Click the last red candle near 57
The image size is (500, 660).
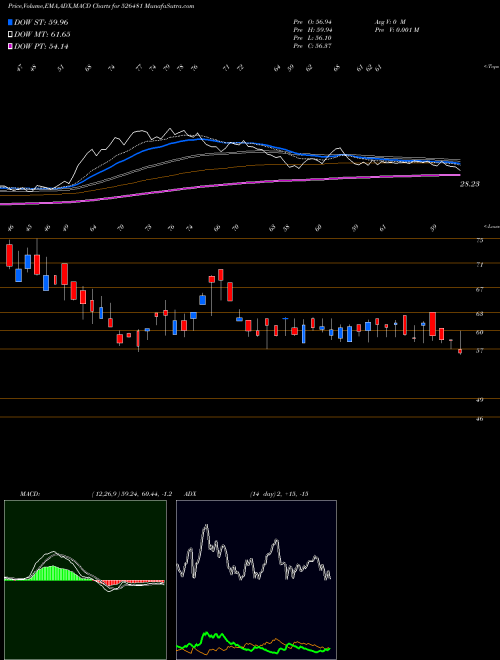pyautogui.click(x=460, y=351)
